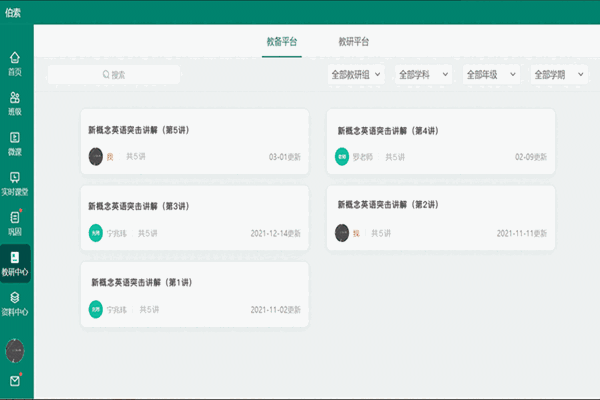Click 宁兆玮 avatar on 第3讲 card
The height and width of the screenshot is (400, 600).
(96, 233)
